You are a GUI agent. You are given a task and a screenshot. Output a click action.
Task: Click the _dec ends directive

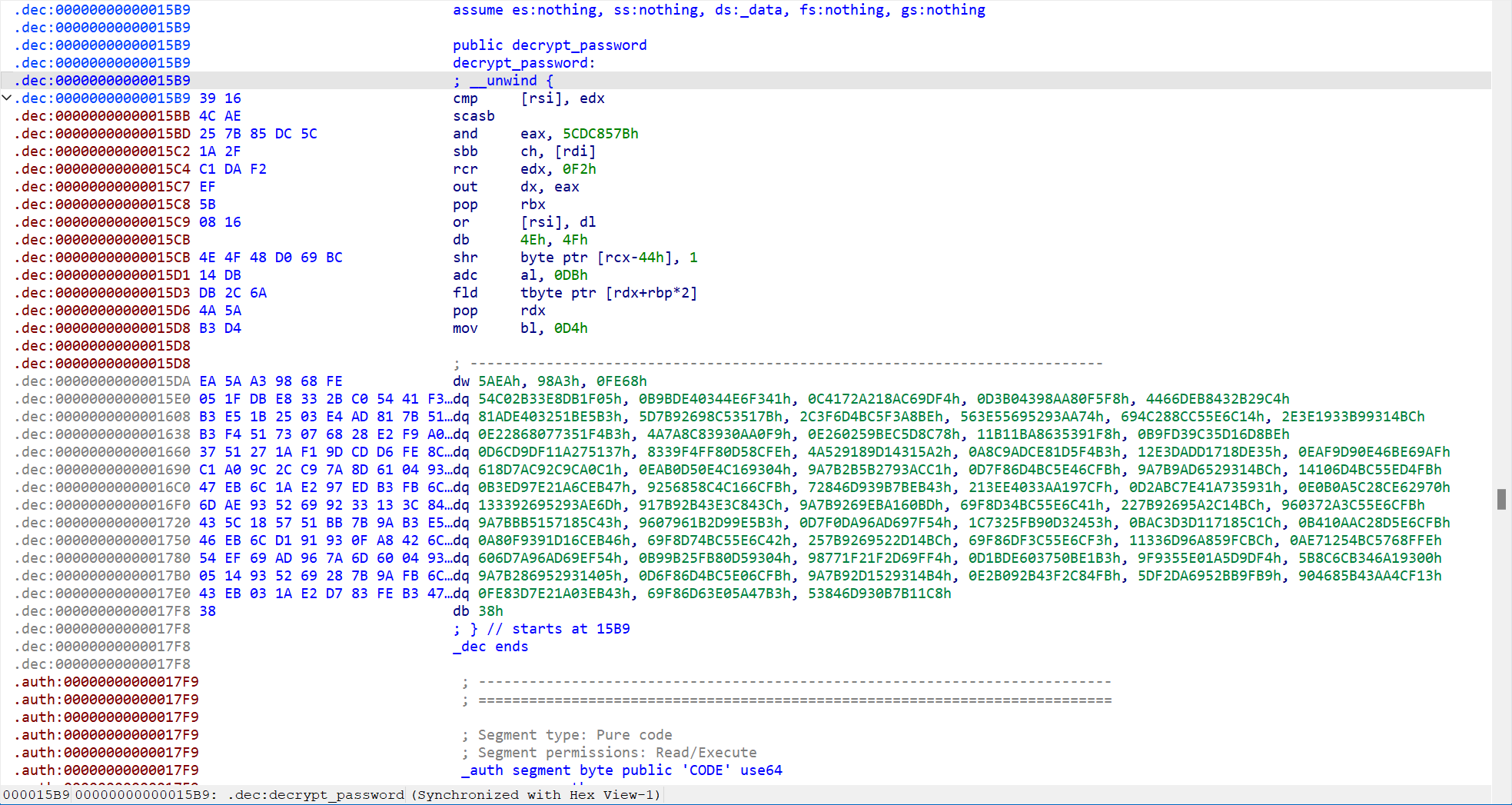click(x=490, y=647)
